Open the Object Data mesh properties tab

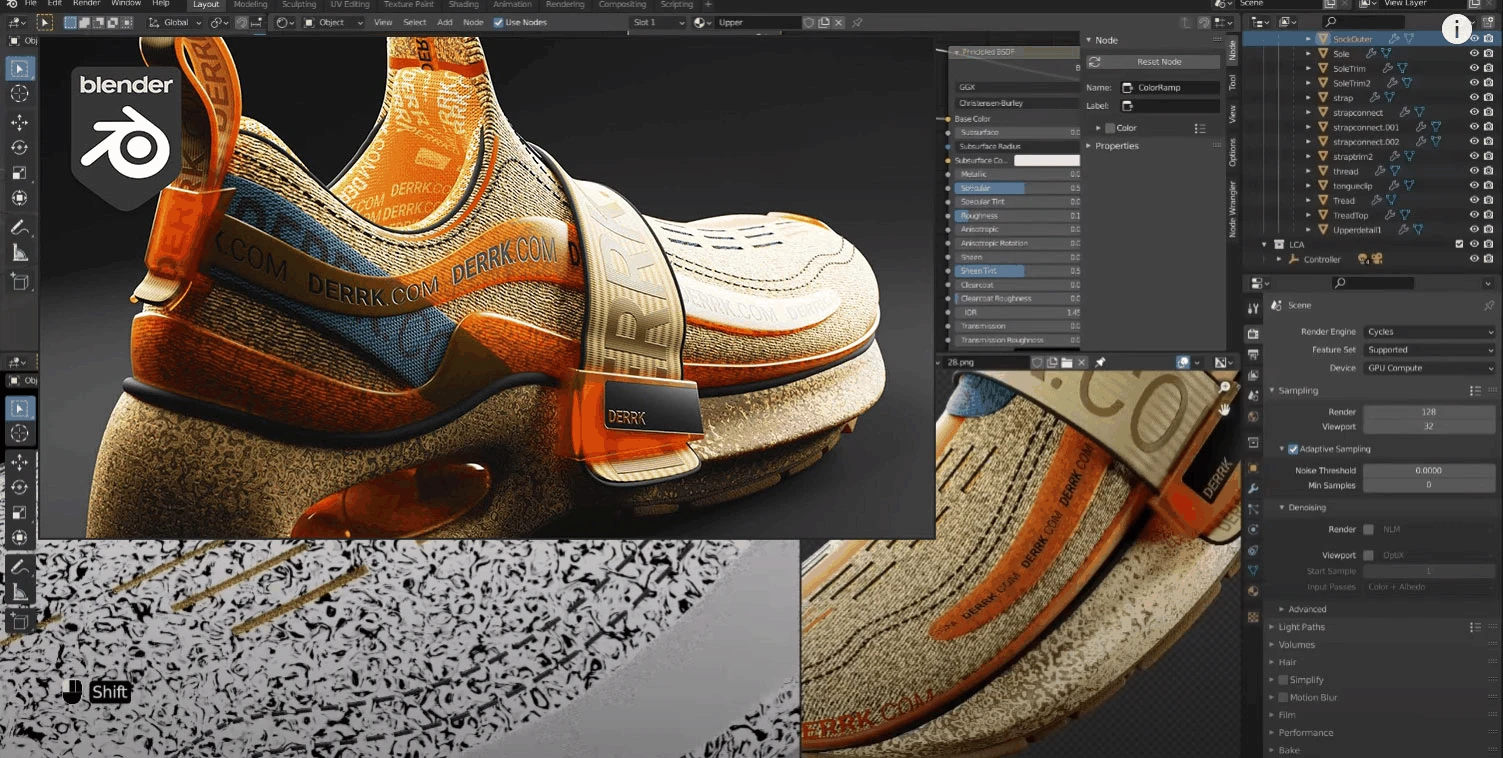pyautogui.click(x=1253, y=570)
